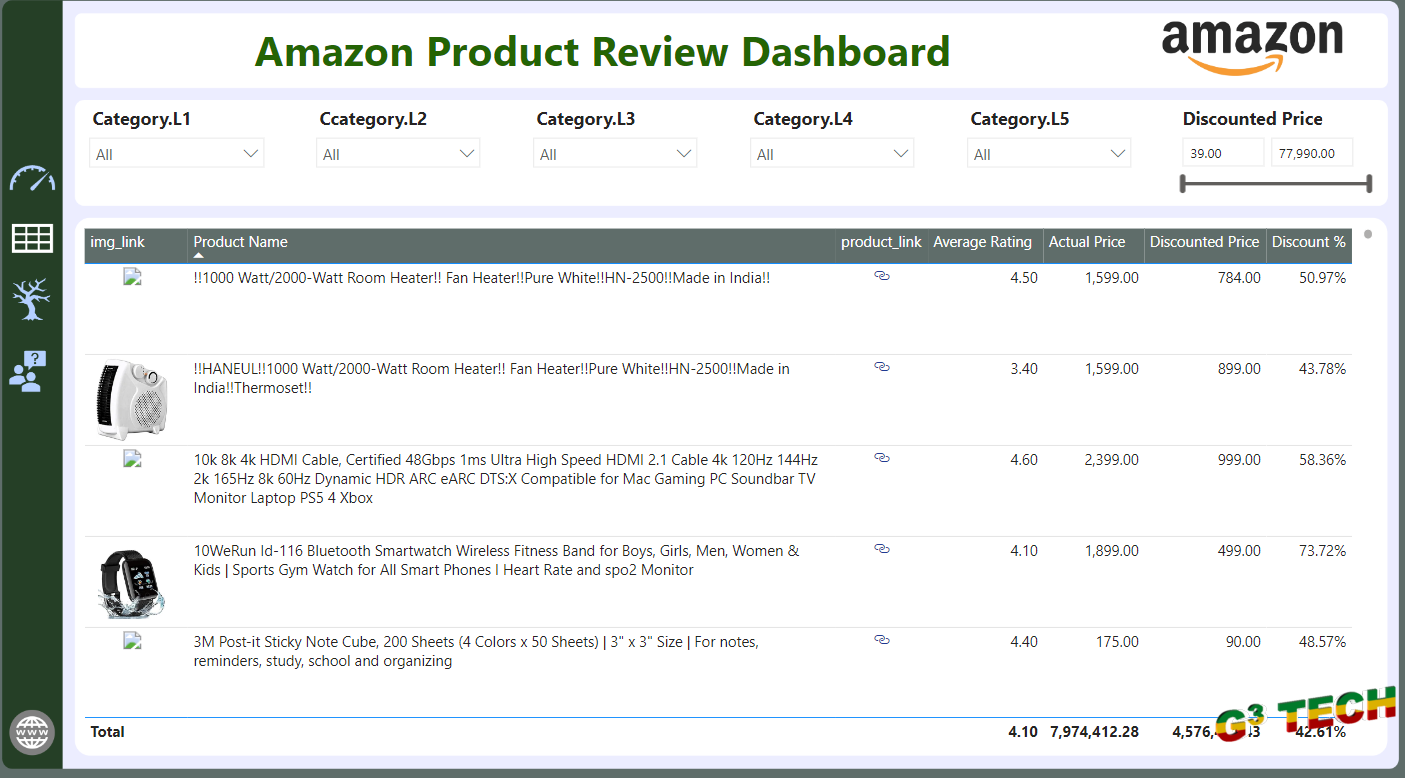Open the decomposition tree page icon
This screenshot has height=778, width=1405.
[31, 299]
